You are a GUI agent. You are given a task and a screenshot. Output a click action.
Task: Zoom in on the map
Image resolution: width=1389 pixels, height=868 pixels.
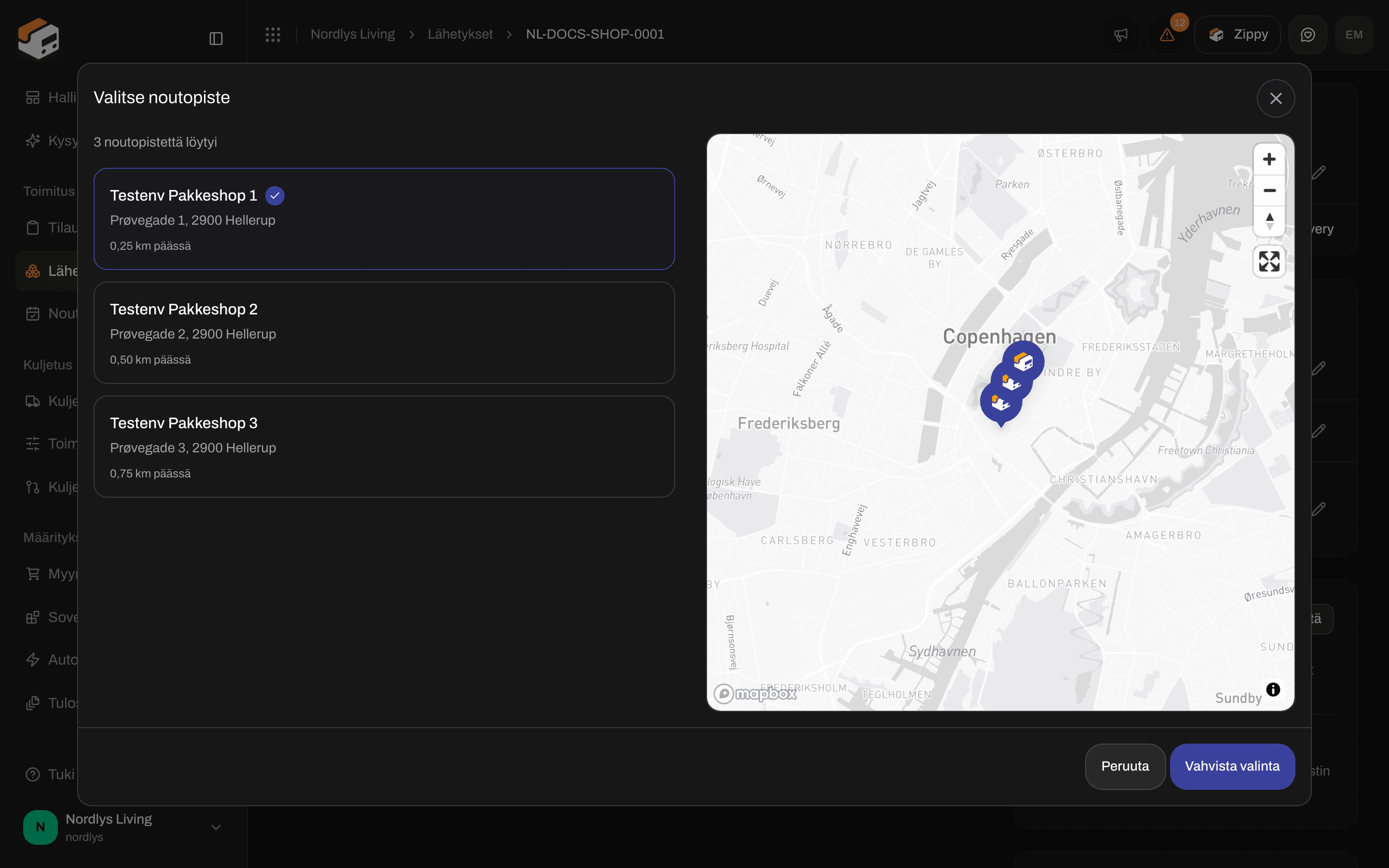click(1269, 159)
